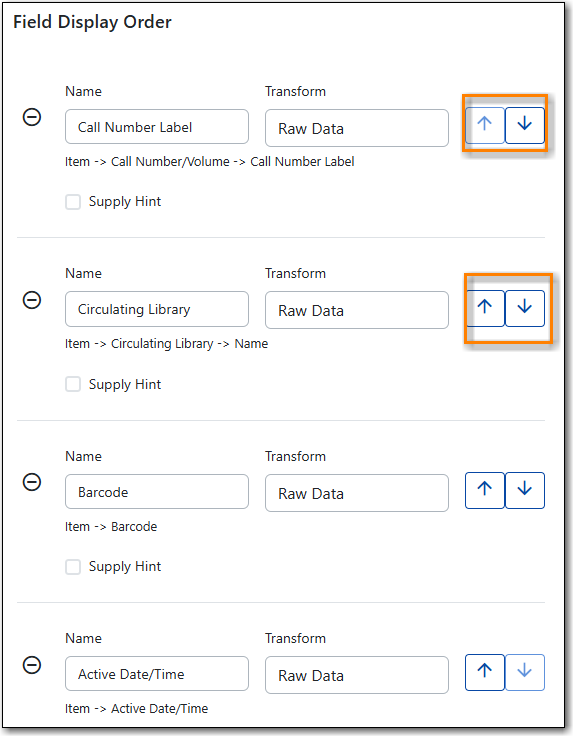The height and width of the screenshot is (736, 573).
Task: Open Transform dropdown for Active Date/Time
Action: click(357, 675)
